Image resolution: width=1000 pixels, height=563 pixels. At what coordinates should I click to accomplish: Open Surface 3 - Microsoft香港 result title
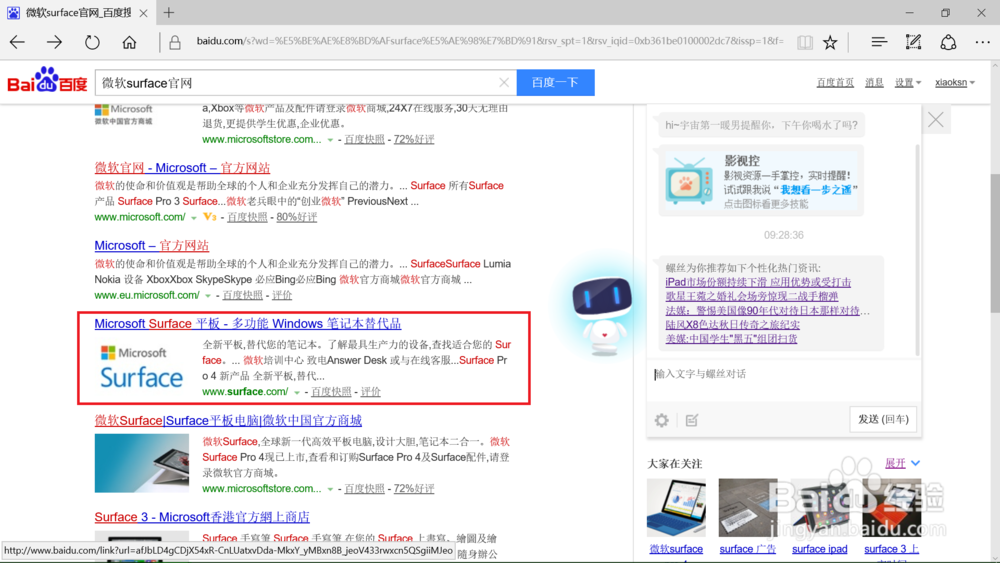(202, 517)
